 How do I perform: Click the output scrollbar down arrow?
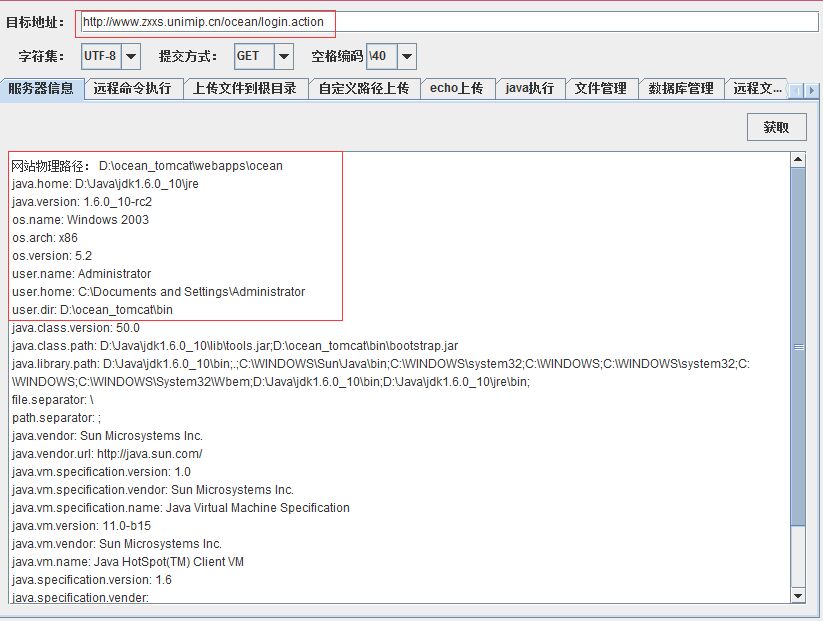point(798,595)
